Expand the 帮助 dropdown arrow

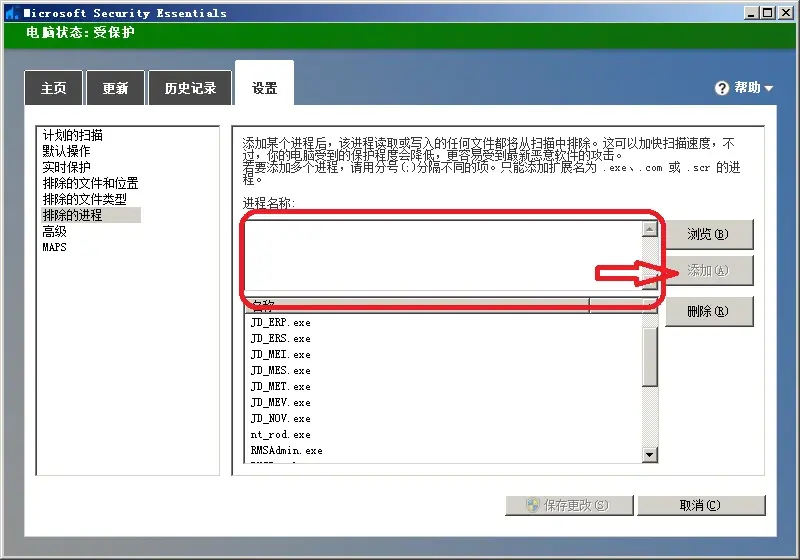[x=769, y=88]
